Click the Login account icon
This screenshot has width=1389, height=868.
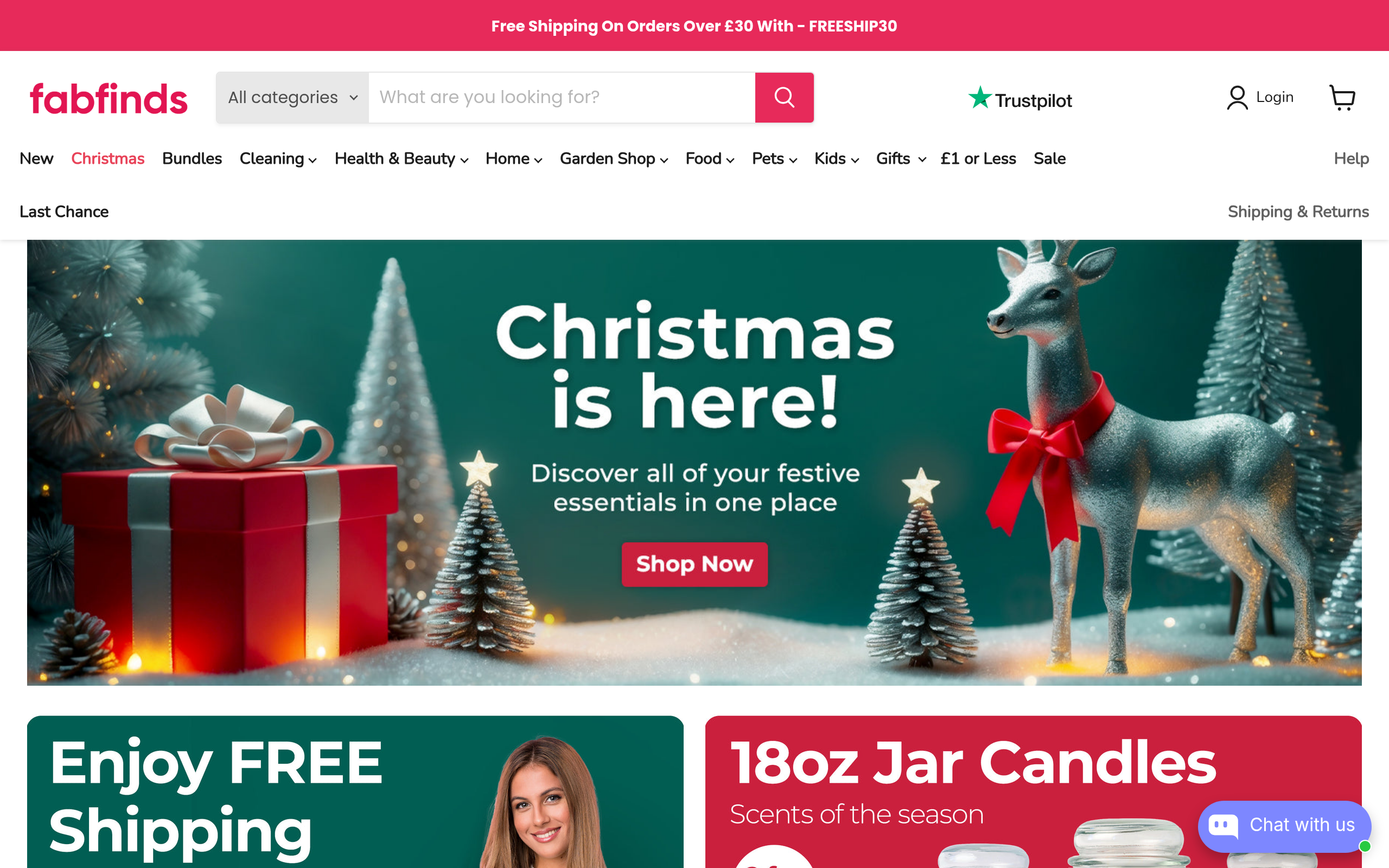pos(1237,98)
